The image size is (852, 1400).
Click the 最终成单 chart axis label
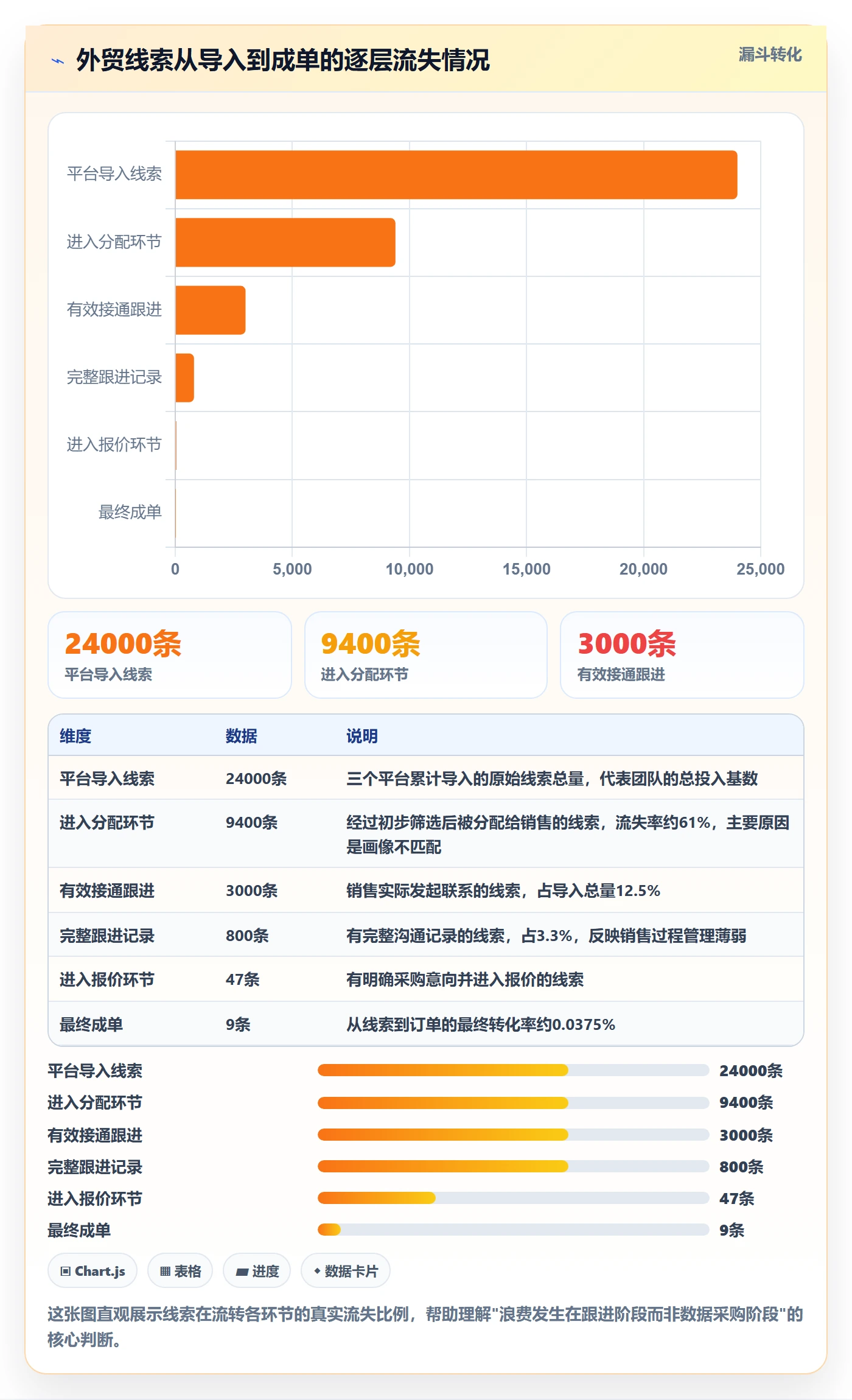point(130,513)
